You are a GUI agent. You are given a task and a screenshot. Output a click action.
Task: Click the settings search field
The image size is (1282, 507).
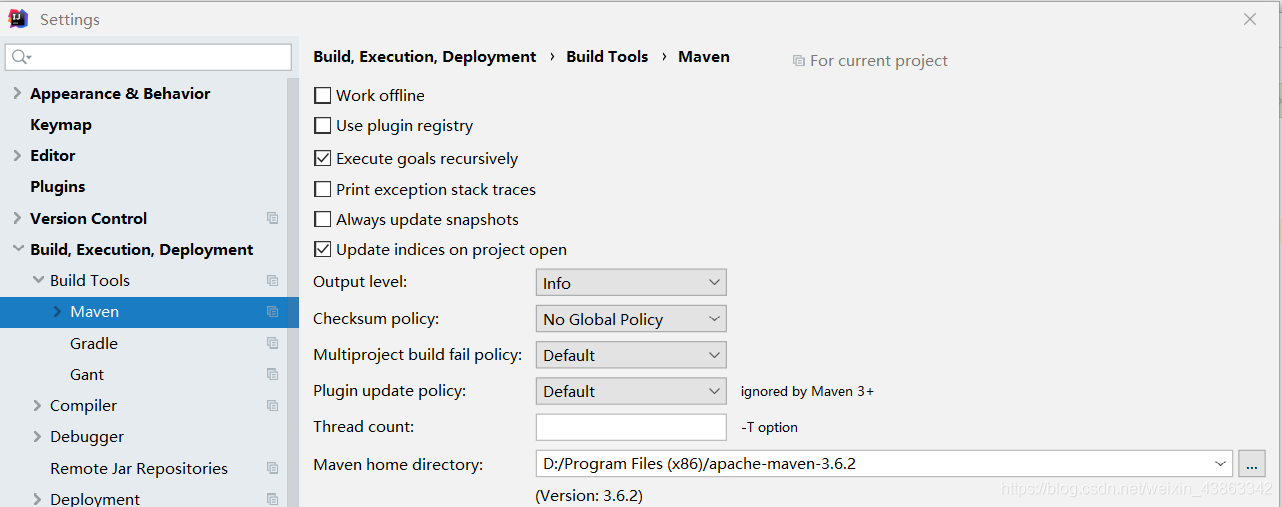148,57
